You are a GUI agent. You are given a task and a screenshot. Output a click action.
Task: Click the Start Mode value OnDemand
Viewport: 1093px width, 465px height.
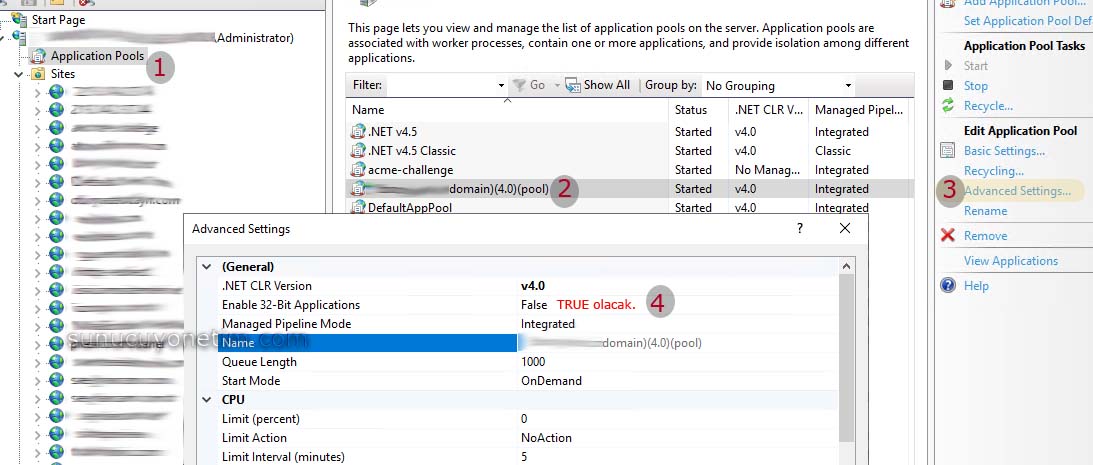click(x=551, y=381)
